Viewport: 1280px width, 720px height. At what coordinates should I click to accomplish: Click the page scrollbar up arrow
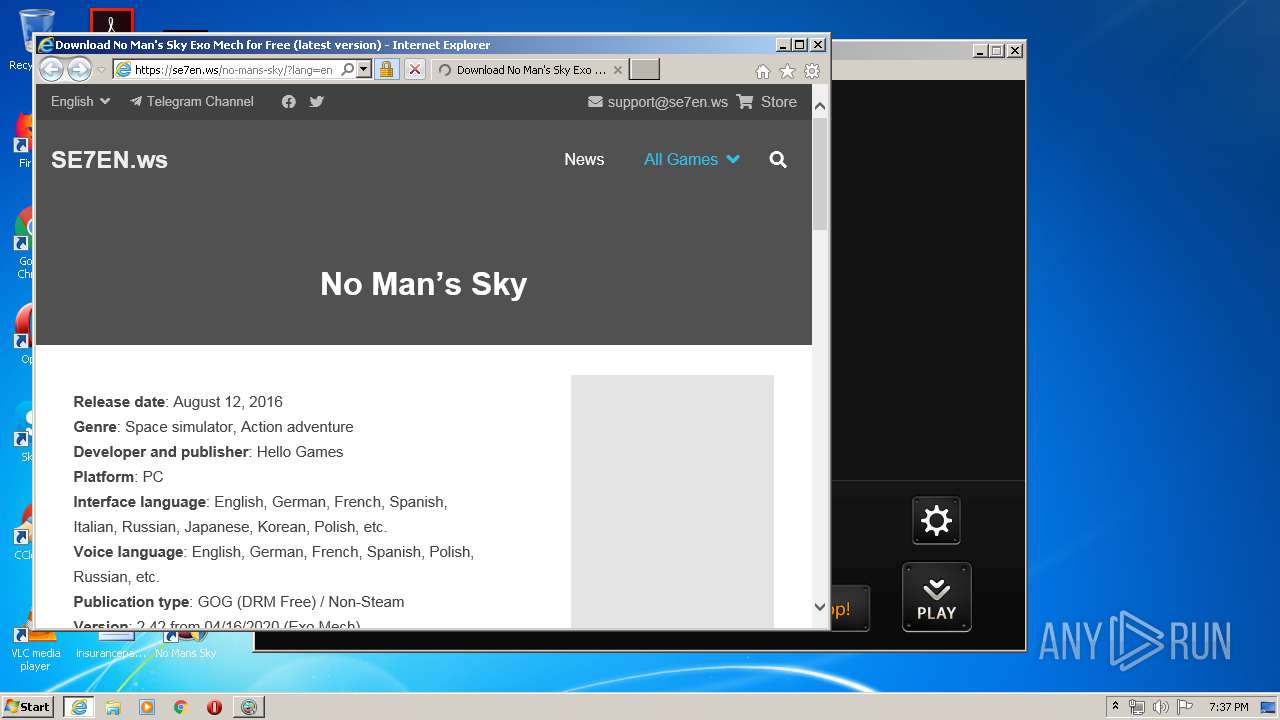coord(820,105)
